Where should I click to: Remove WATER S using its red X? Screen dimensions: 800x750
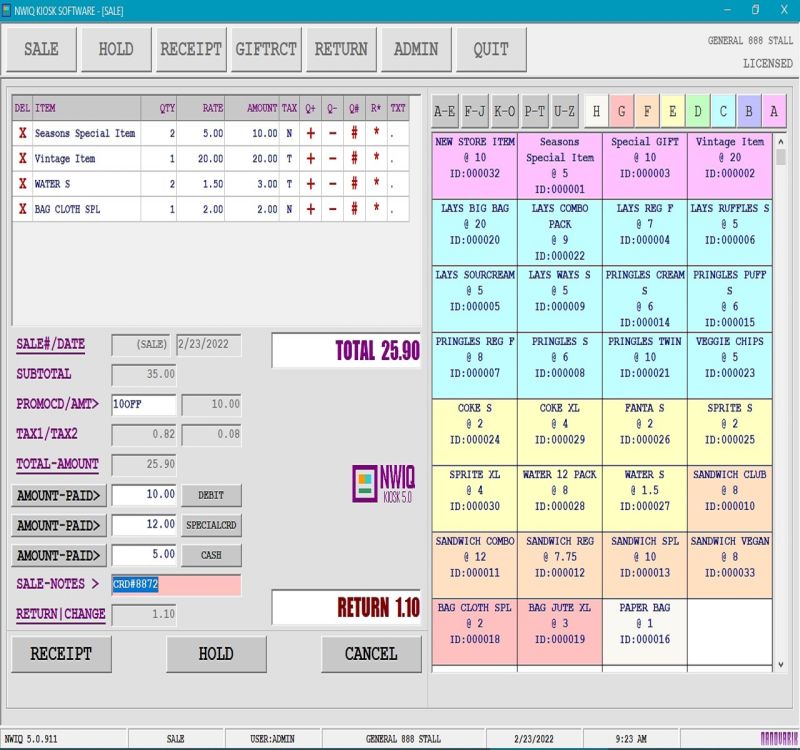click(x=22, y=184)
